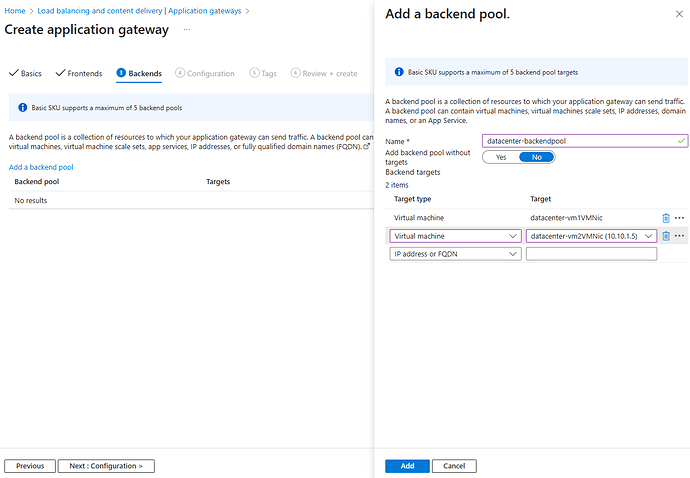The height and width of the screenshot is (478, 690).
Task: Click the Add a backend pool link
Action: 41,167
